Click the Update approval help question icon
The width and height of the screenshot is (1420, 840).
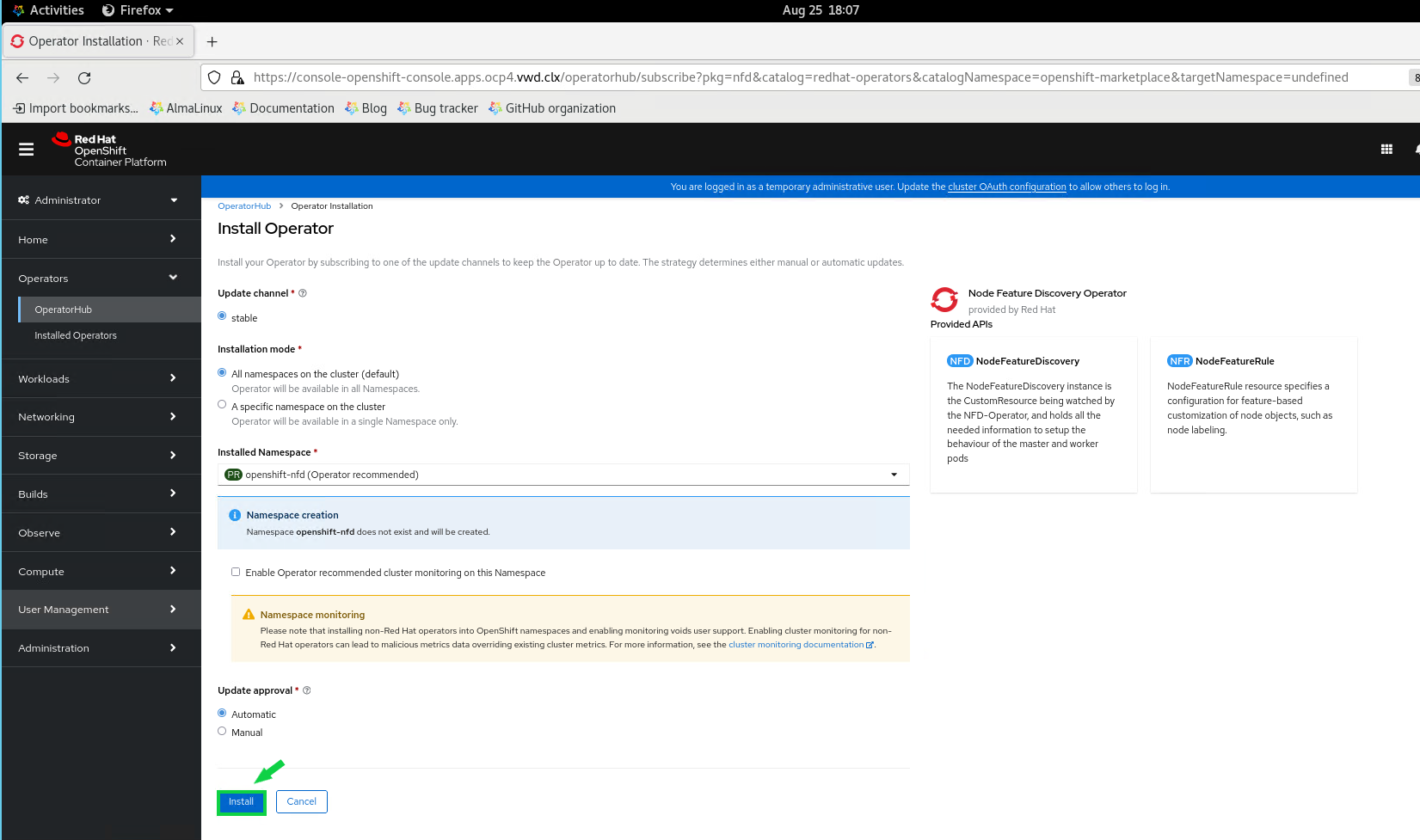click(307, 690)
